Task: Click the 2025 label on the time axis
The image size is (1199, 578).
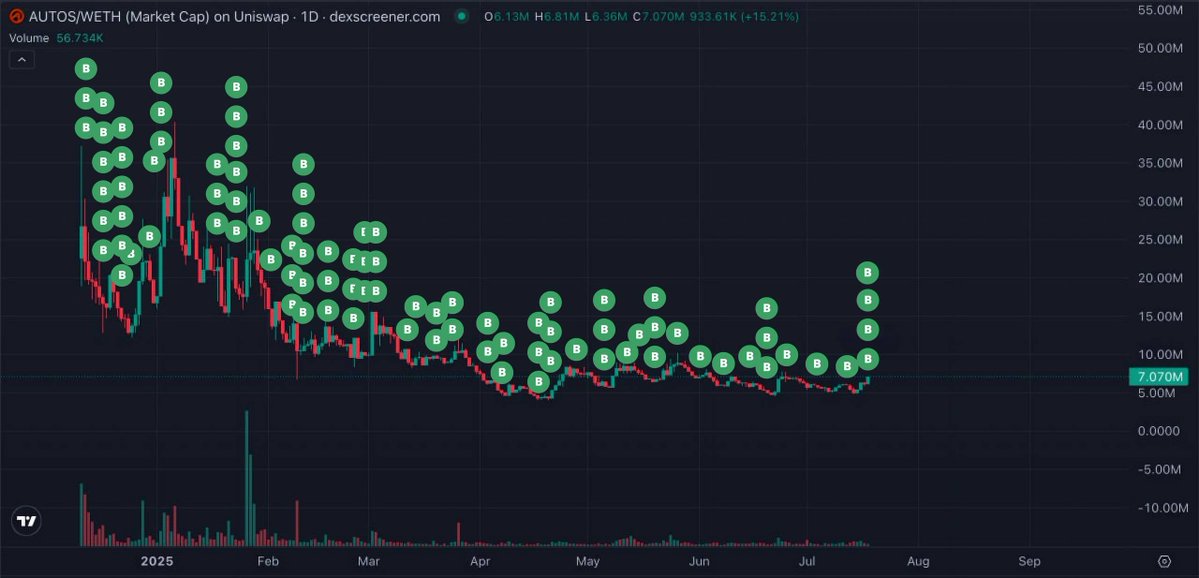Action: (157, 561)
